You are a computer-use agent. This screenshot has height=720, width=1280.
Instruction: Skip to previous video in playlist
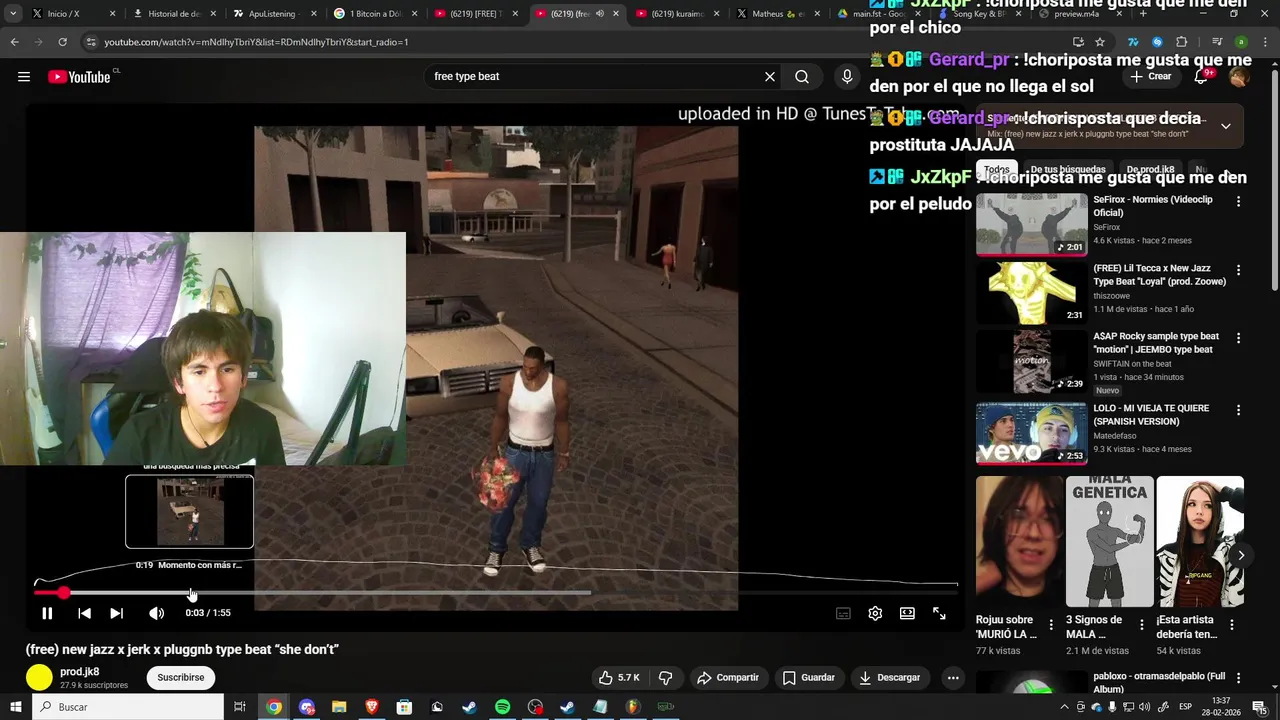tap(85, 613)
